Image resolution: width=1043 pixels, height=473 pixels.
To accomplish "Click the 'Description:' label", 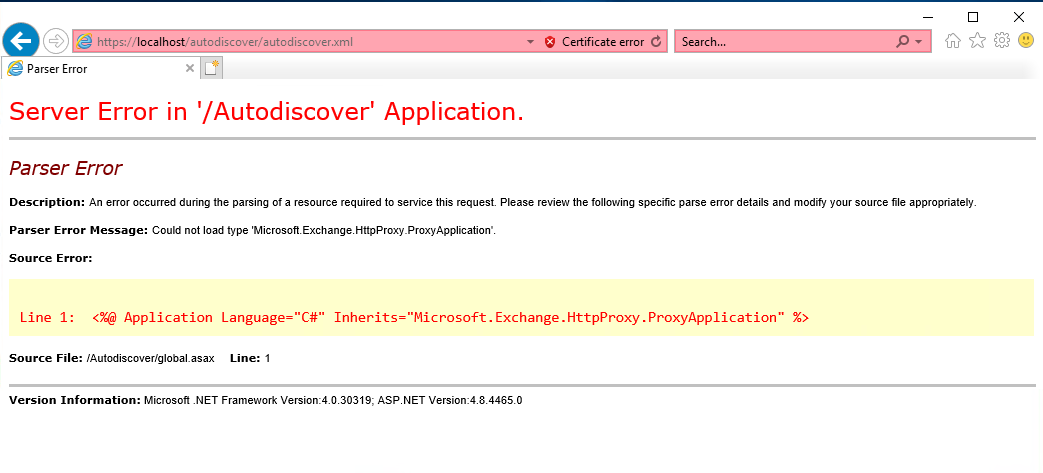I will 47,202.
